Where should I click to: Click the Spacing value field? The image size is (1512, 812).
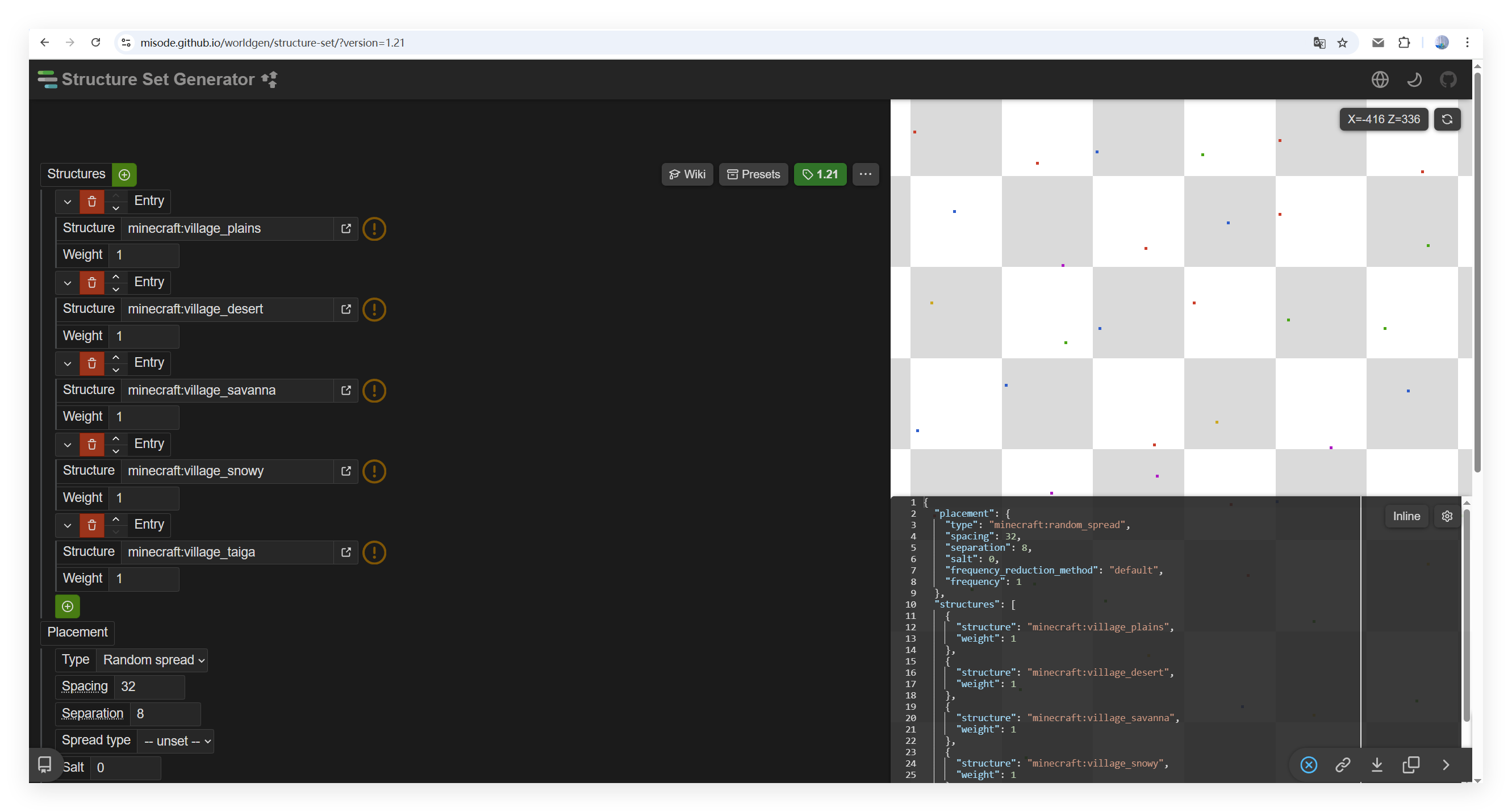[x=149, y=687]
